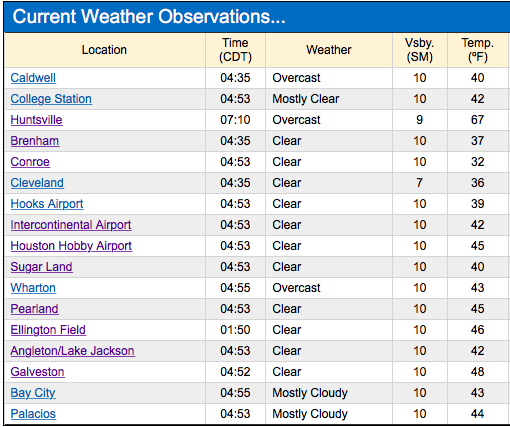Click the Hooks Airport link
This screenshot has height=427, width=510.
[x=47, y=204]
